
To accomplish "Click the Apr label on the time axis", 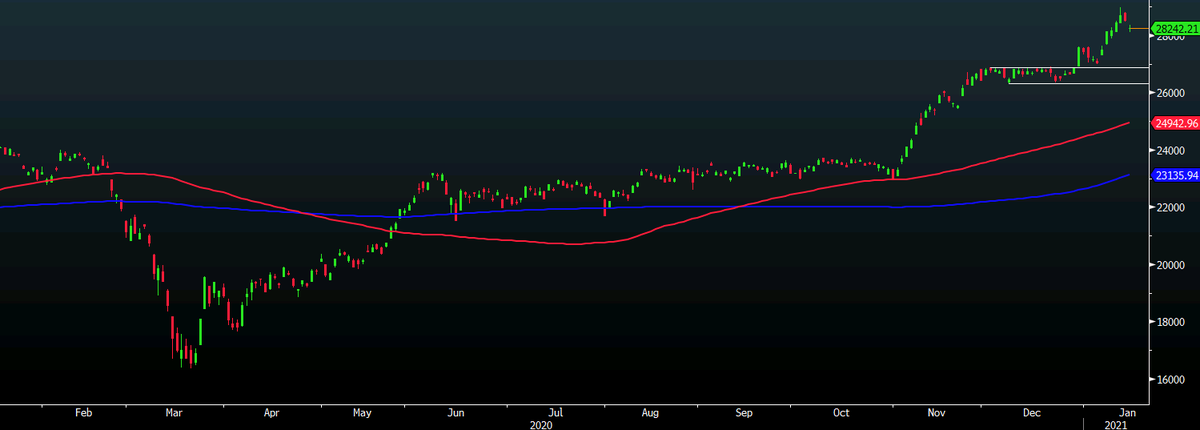I will pos(270,411).
